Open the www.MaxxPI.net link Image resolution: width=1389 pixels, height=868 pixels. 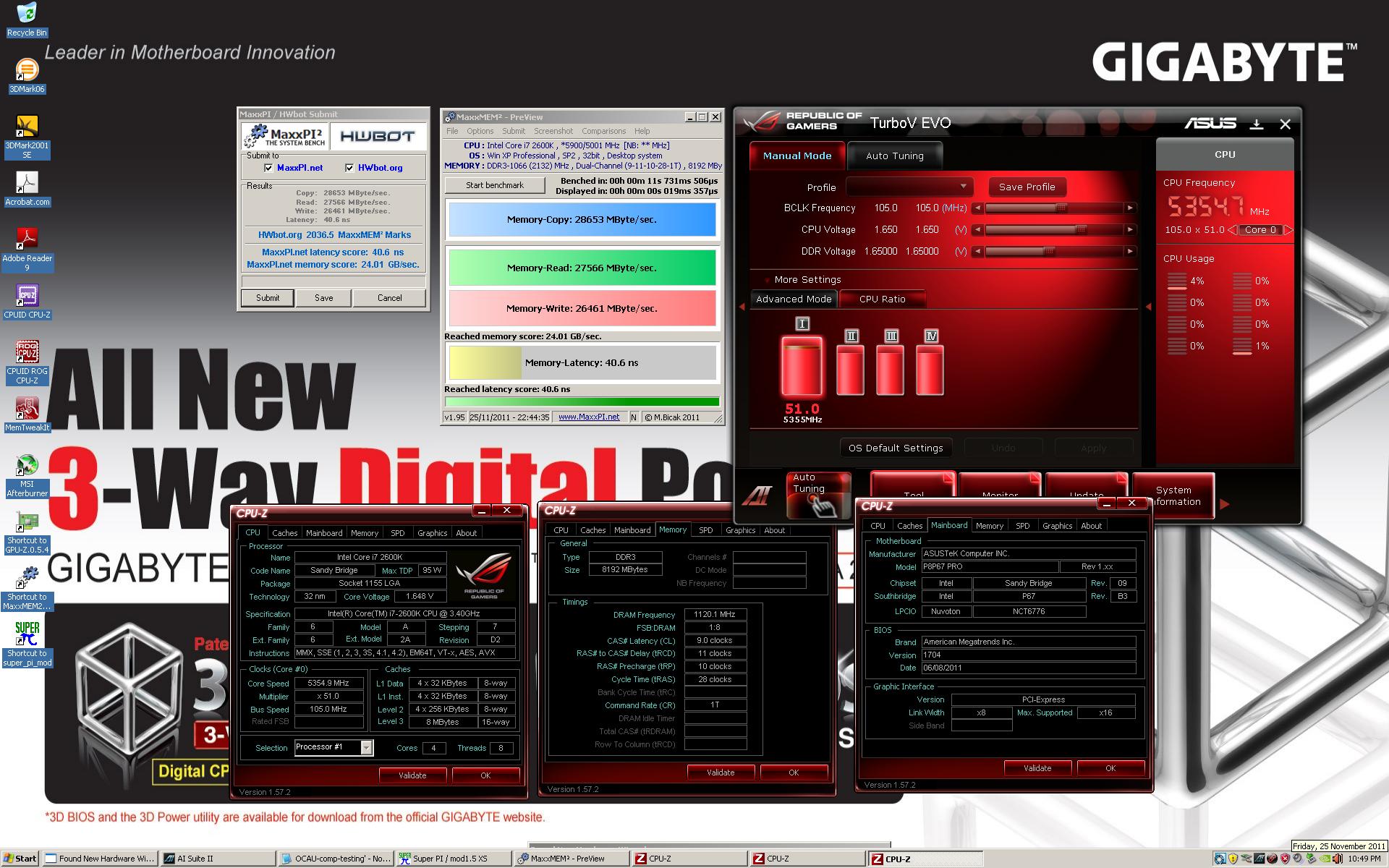[x=589, y=417]
